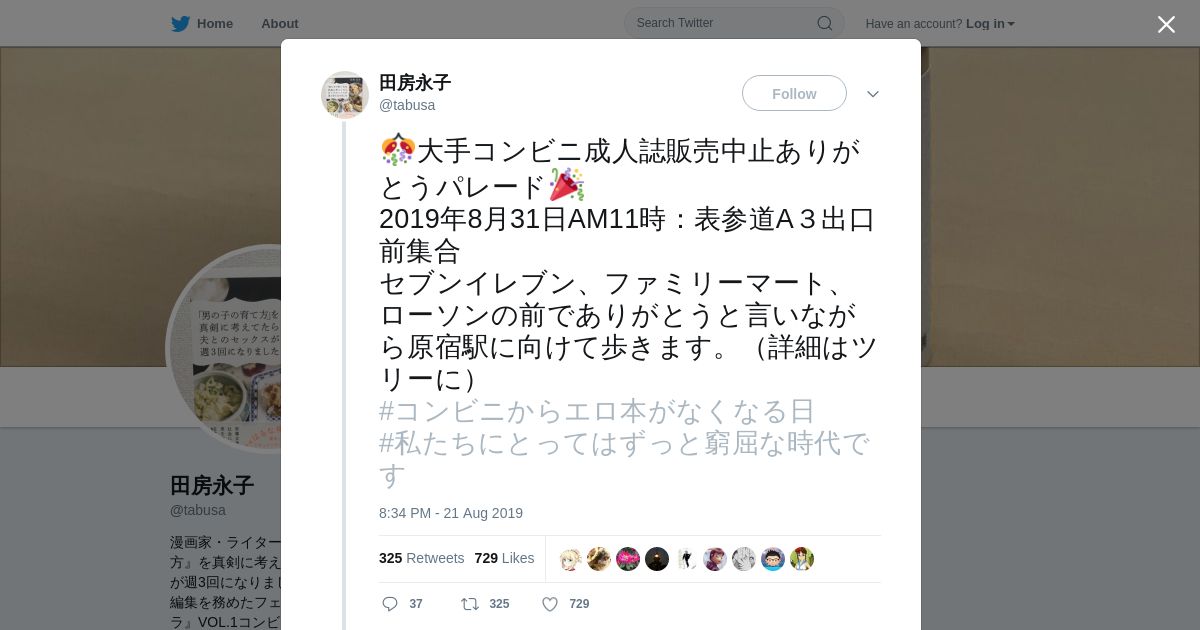Open the tweet timestamp 8:34 PM link
This screenshot has width=1200, height=630.
tap(451, 513)
